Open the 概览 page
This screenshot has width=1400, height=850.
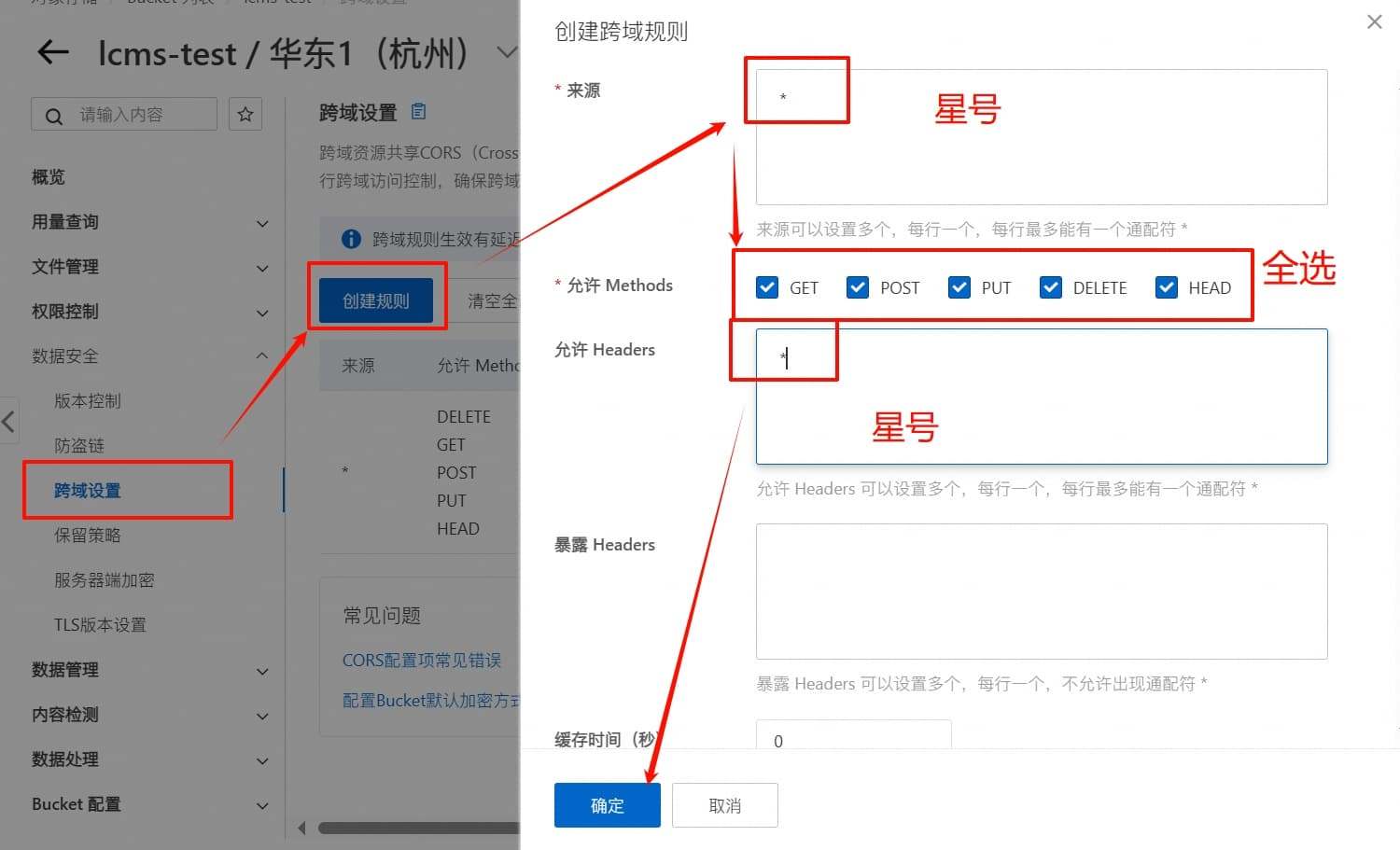pyautogui.click(x=49, y=177)
